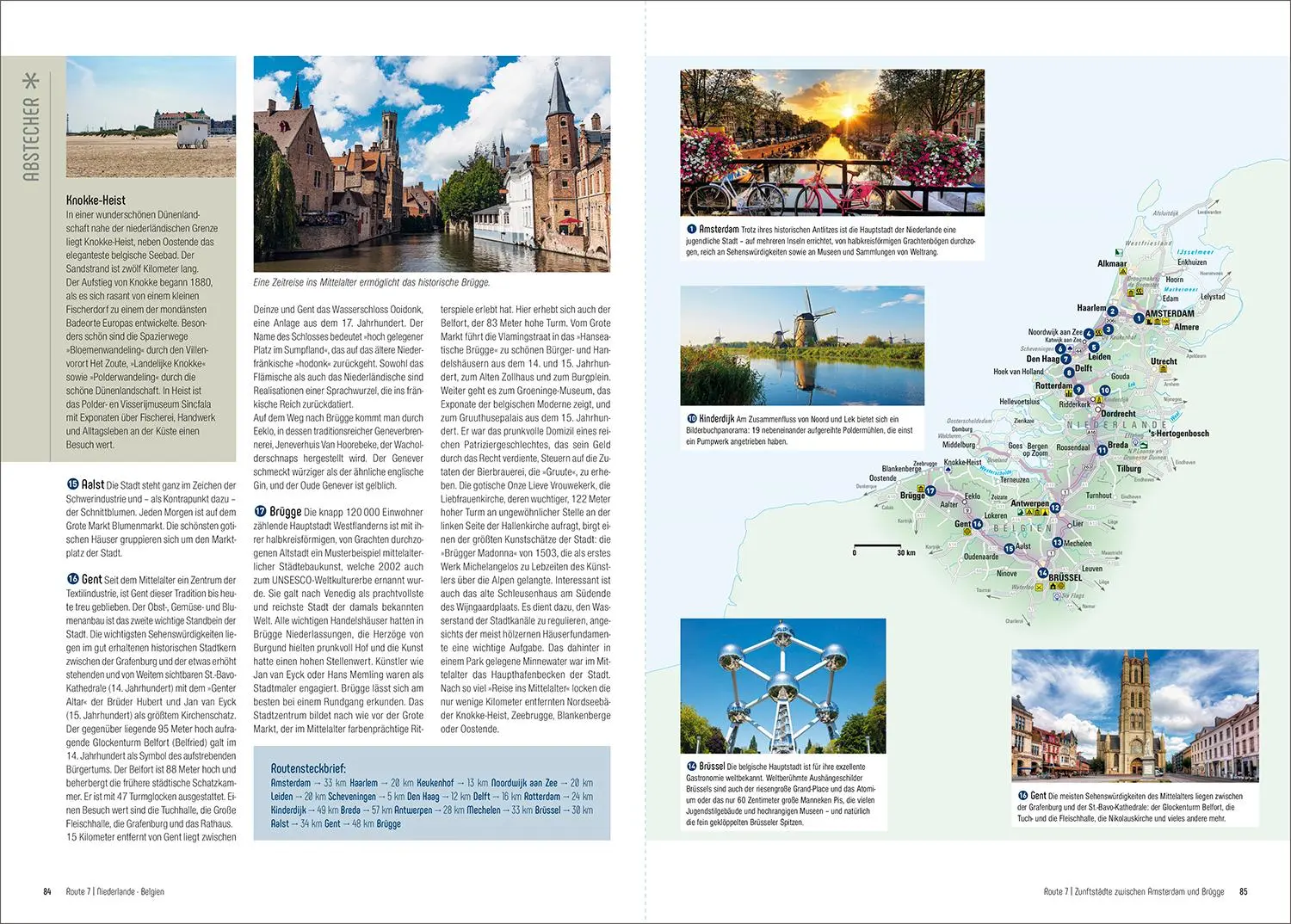The image size is (1291, 924).
Task: Click marker 14 beside Brüssel on the map
Action: (1042, 573)
